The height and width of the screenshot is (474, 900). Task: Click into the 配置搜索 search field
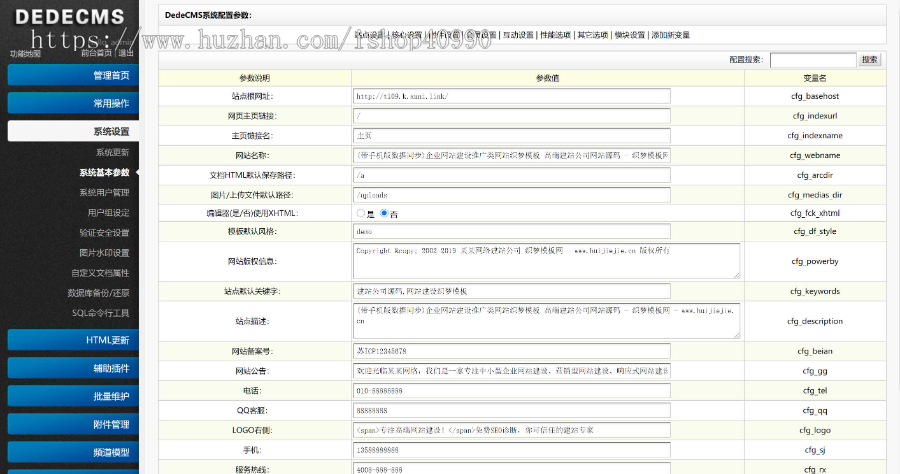click(x=812, y=60)
